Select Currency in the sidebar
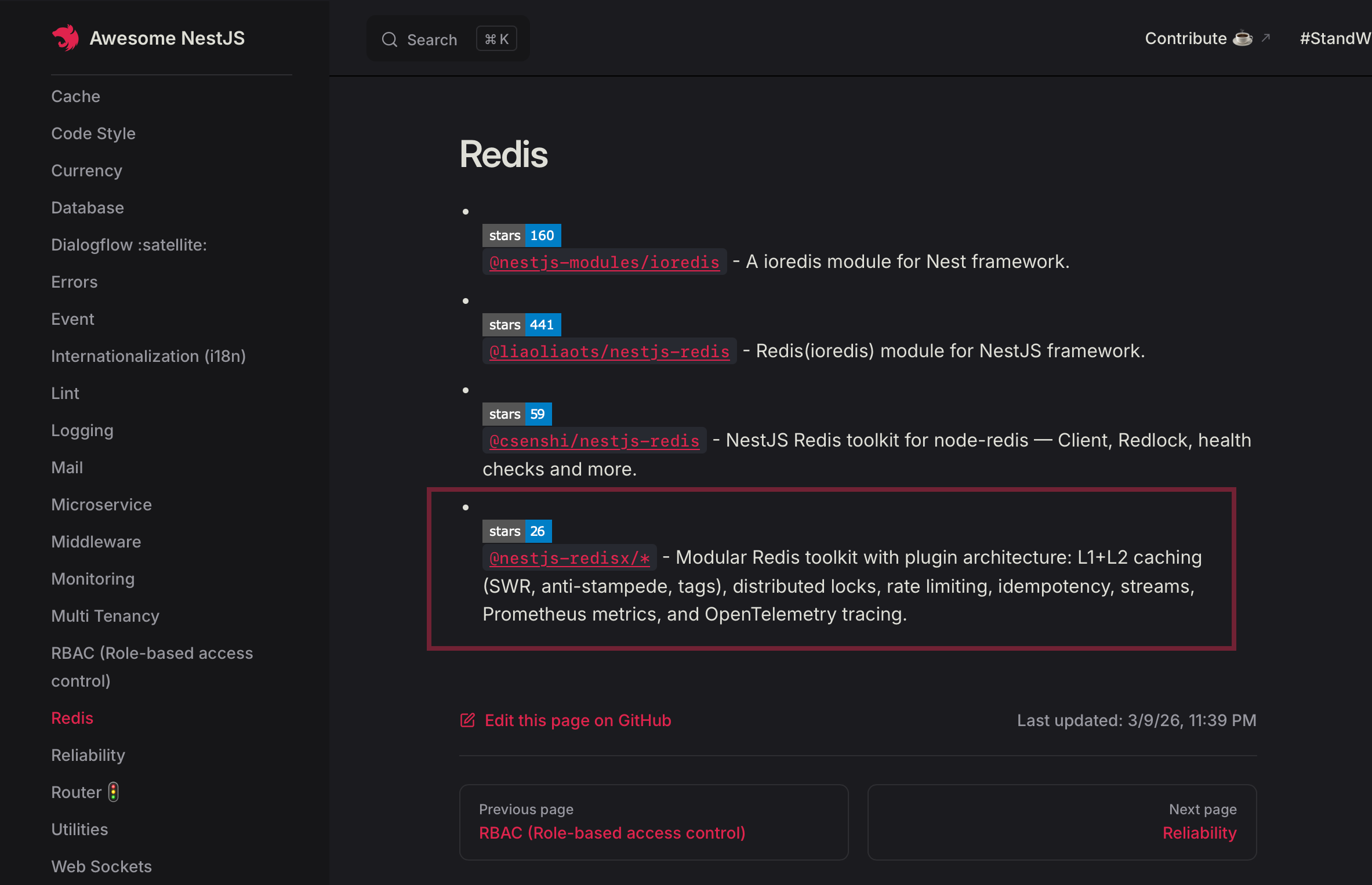This screenshot has width=1372, height=885. [87, 171]
